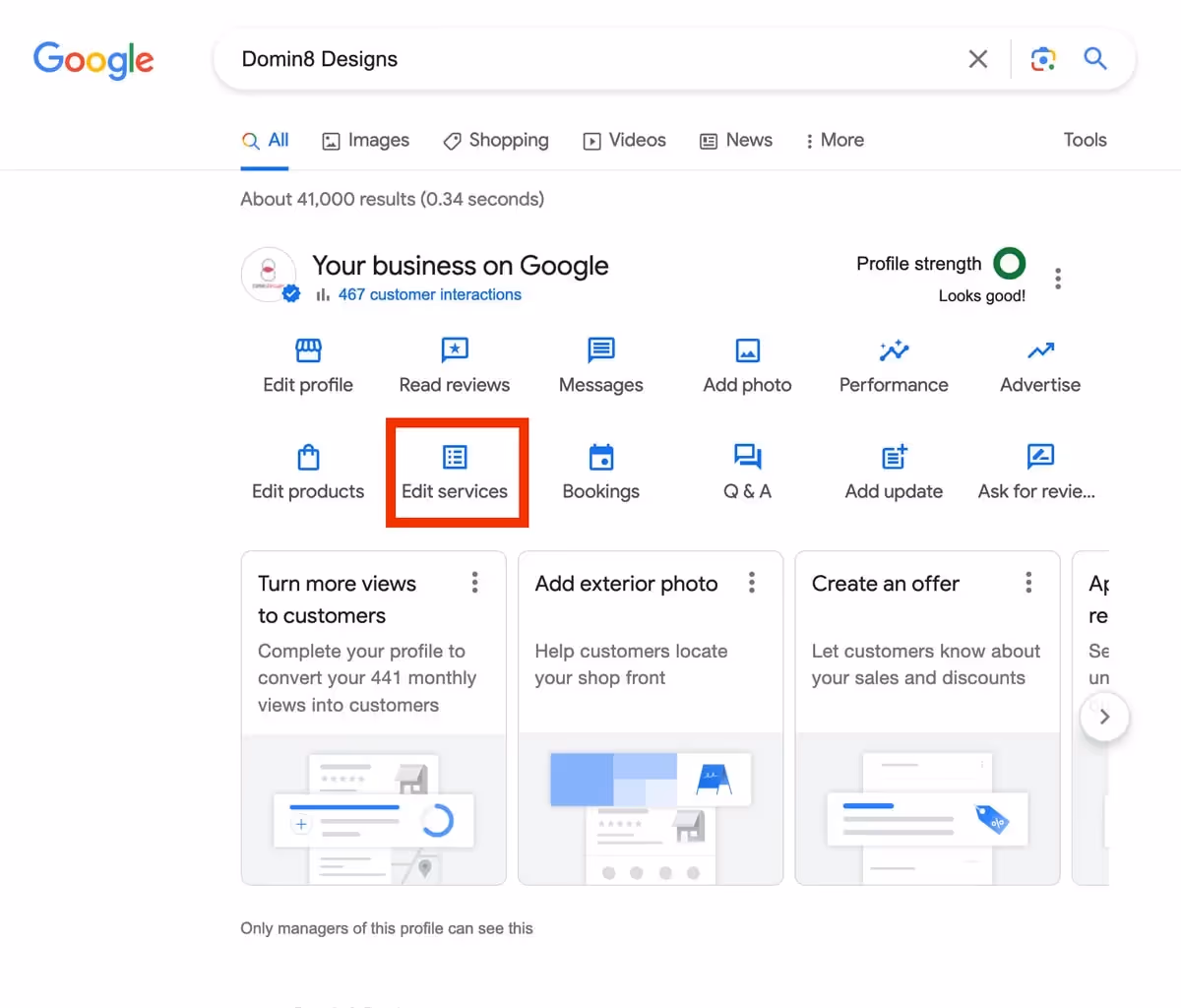Open the Create an offer card title
The image size is (1181, 1008).
tap(886, 584)
